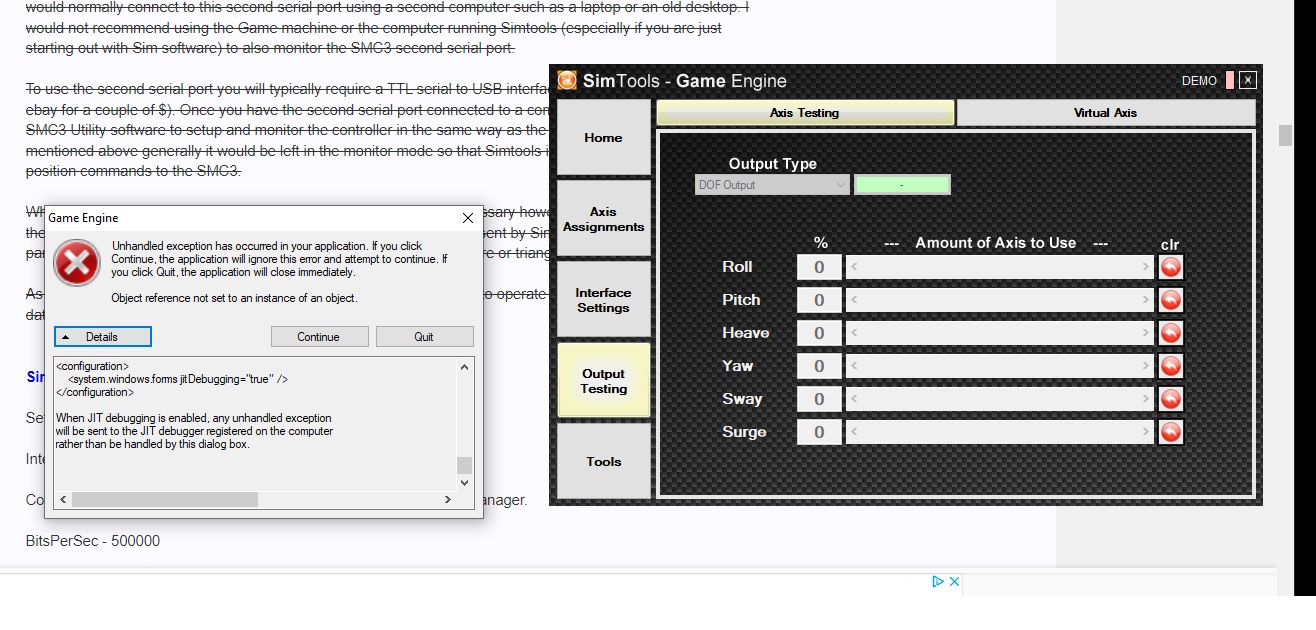Screen dimensions: 1316x630
Task: Open the Output Type dropdown
Action: coord(772,185)
